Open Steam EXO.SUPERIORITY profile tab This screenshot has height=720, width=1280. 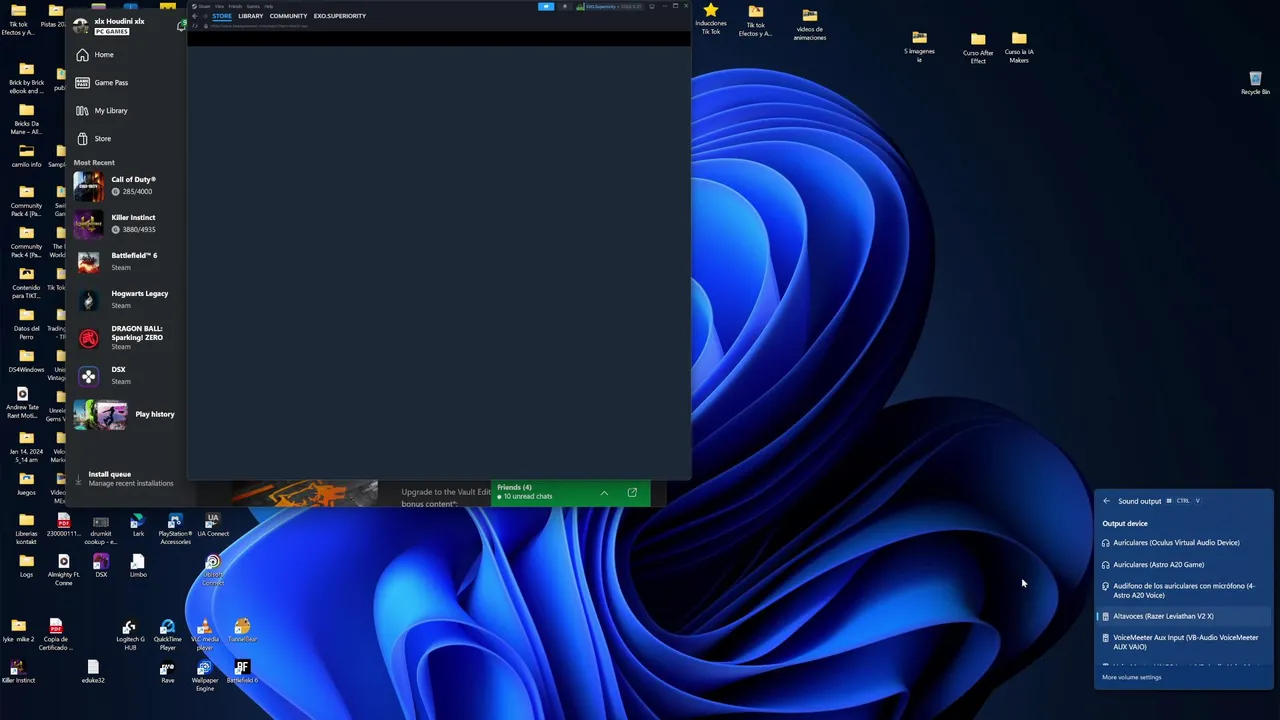click(339, 16)
